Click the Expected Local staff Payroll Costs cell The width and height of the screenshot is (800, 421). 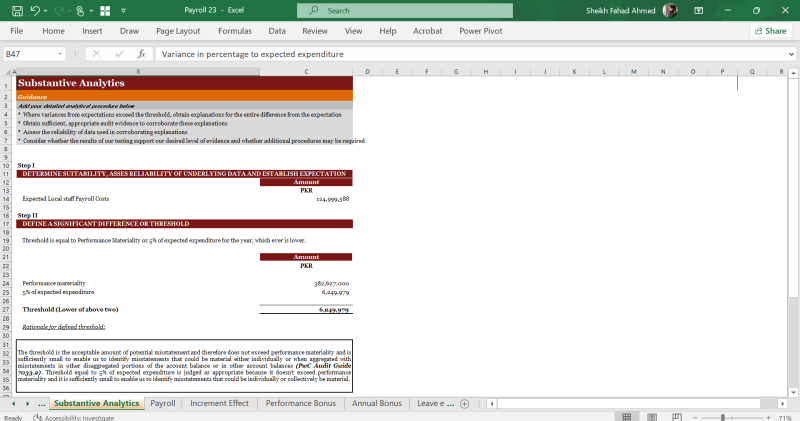point(138,199)
